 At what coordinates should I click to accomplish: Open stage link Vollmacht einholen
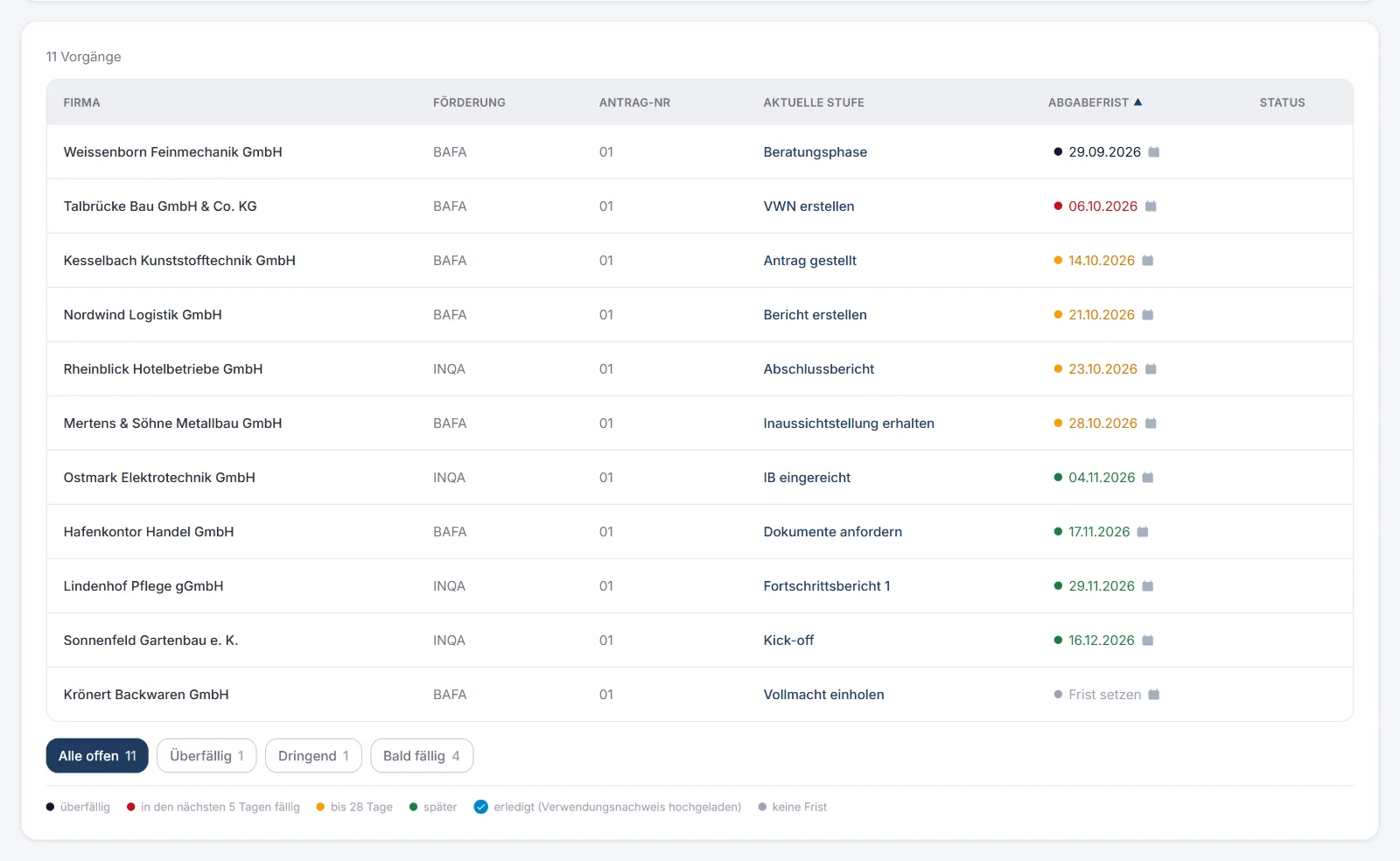click(x=823, y=695)
